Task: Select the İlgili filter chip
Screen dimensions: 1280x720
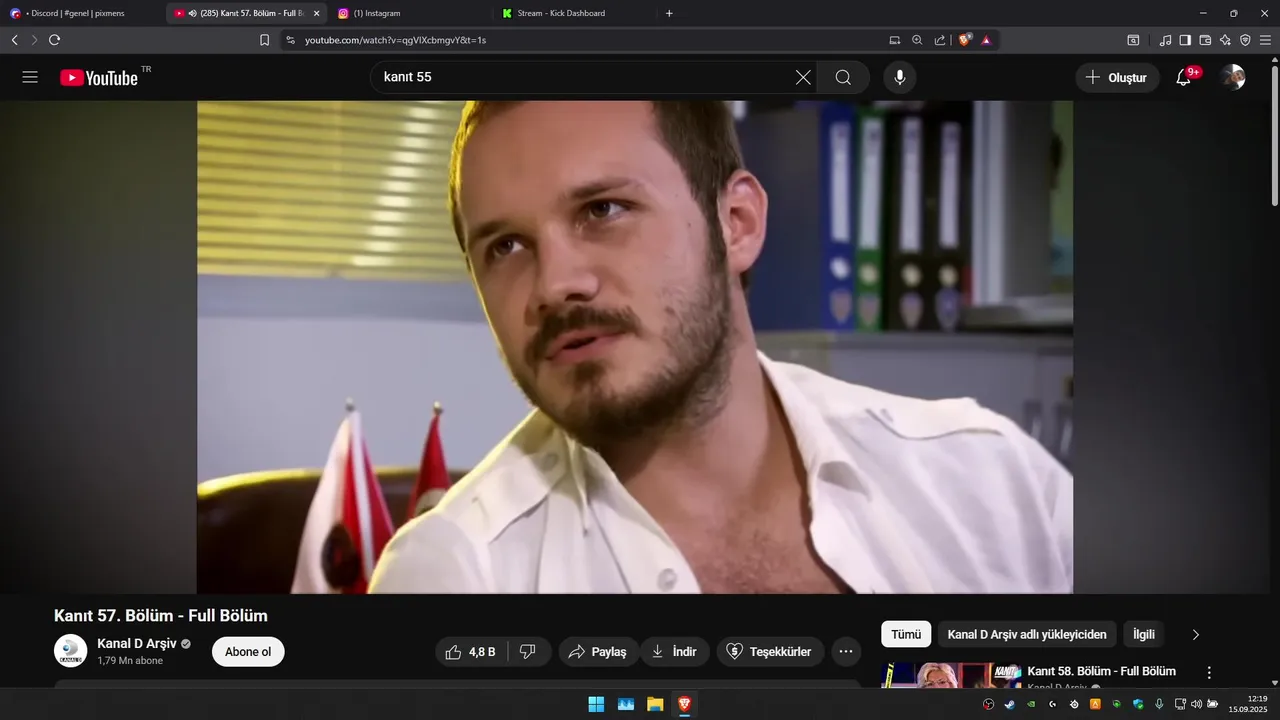Action: [1144, 634]
